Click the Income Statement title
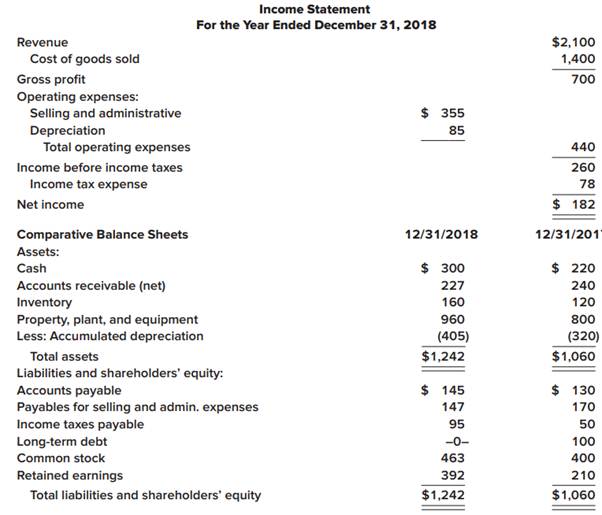602x515 pixels. click(313, 8)
